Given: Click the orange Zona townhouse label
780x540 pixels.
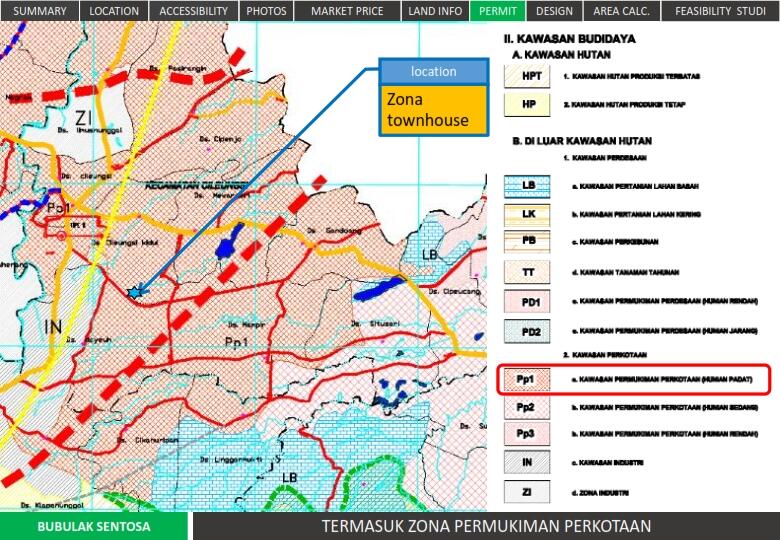Looking at the screenshot, I should tap(434, 110).
